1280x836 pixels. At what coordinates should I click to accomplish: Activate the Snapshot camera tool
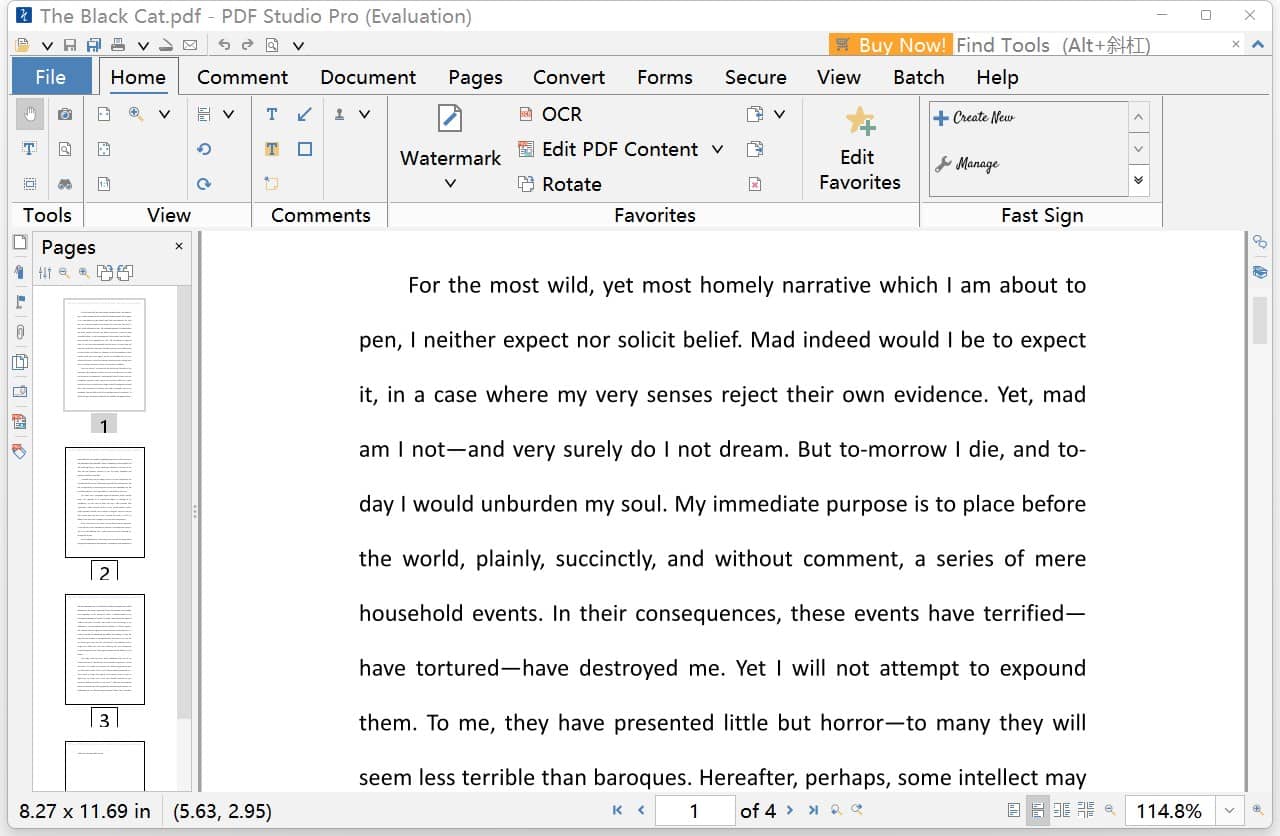pyautogui.click(x=65, y=114)
